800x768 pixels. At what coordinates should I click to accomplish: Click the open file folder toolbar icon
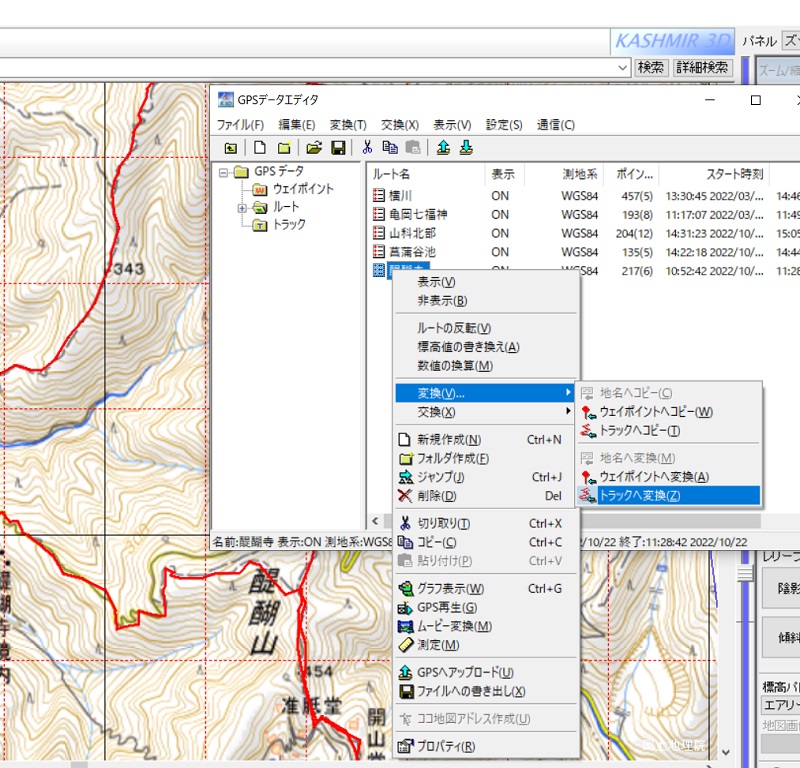pyautogui.click(x=314, y=148)
